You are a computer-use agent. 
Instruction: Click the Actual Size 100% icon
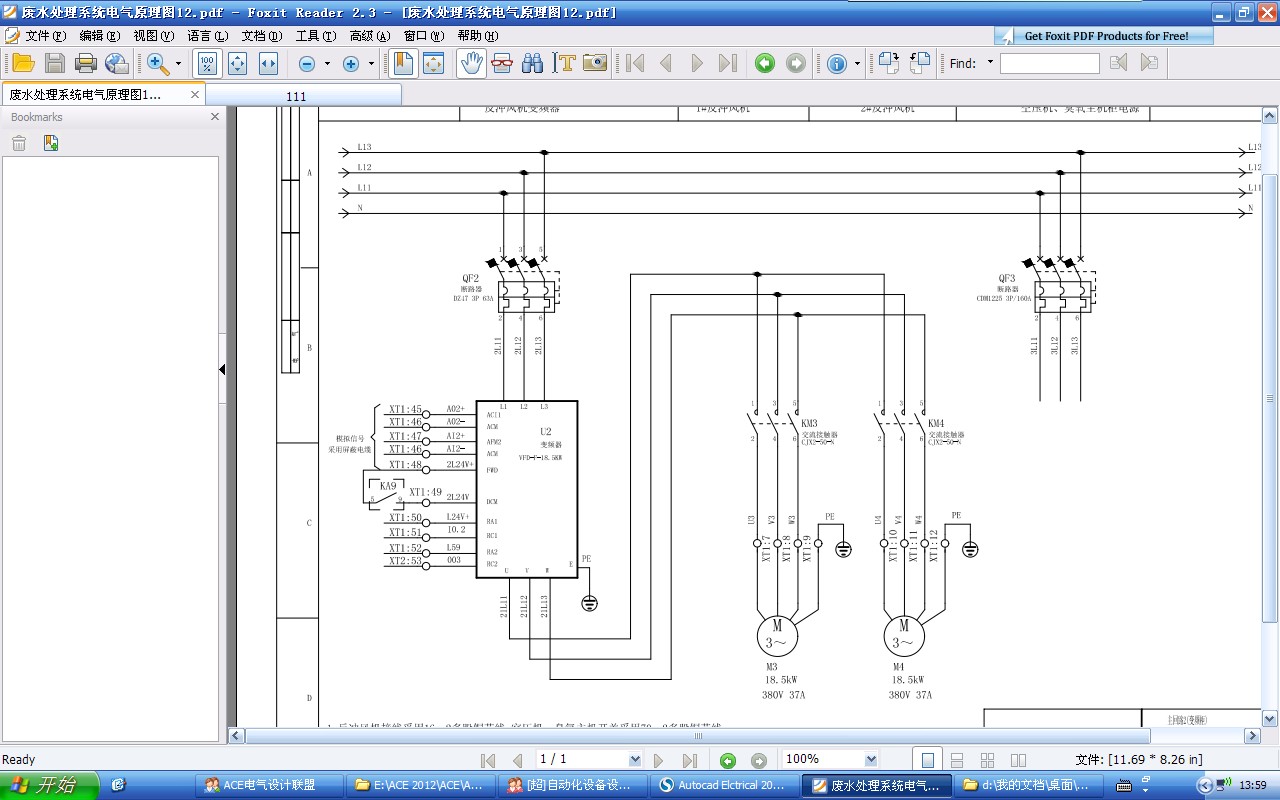click(206, 63)
